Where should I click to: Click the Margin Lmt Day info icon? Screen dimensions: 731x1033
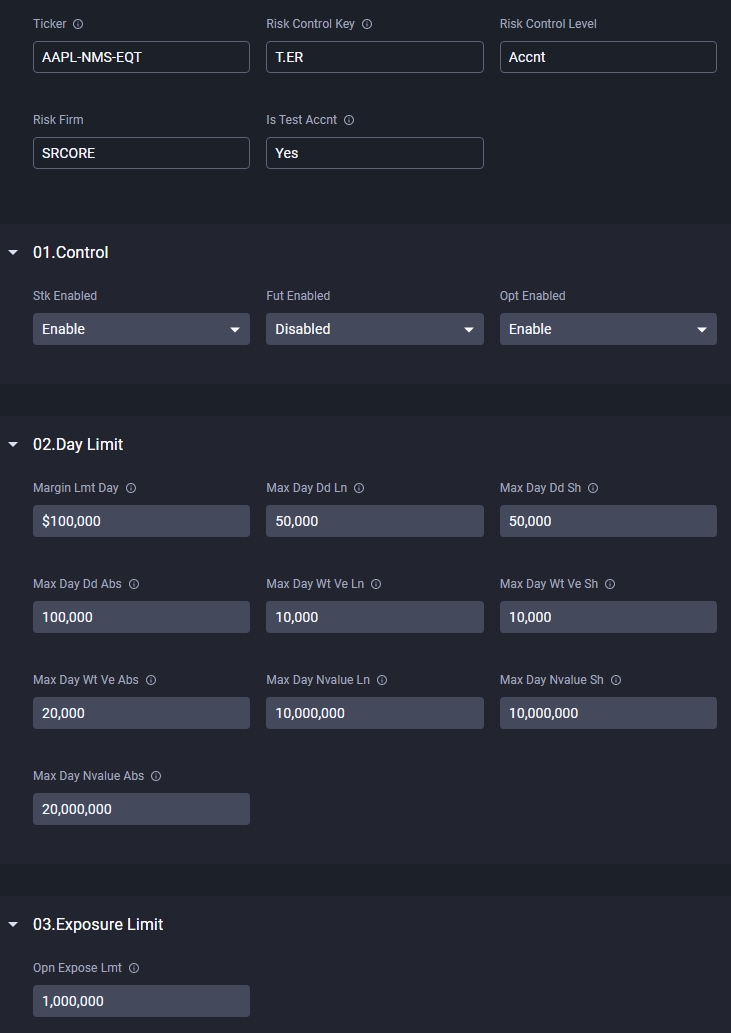tap(131, 488)
